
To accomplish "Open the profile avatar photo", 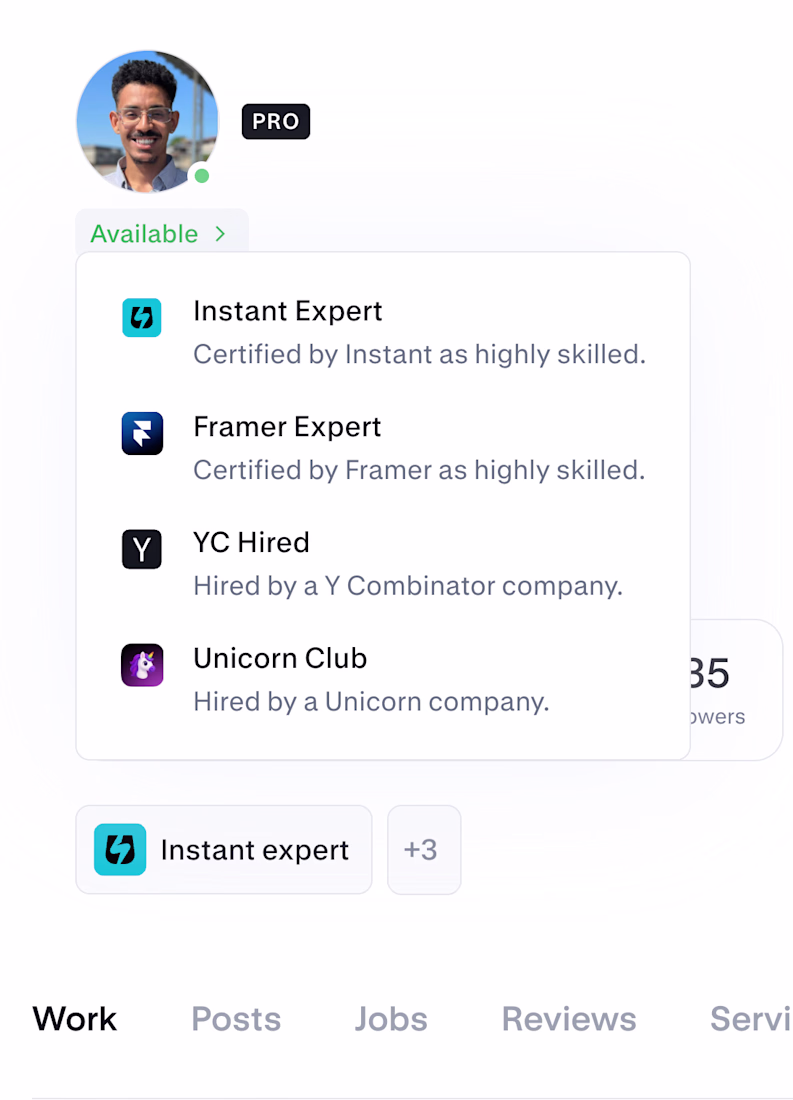I will pos(147,121).
